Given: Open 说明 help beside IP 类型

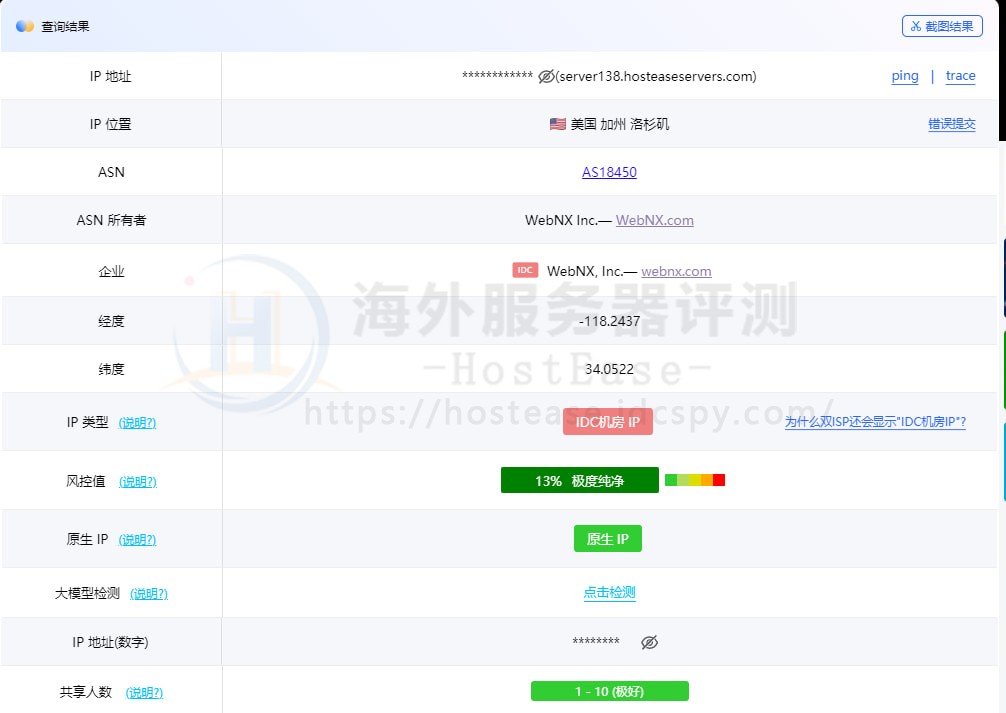Looking at the screenshot, I should [137, 423].
